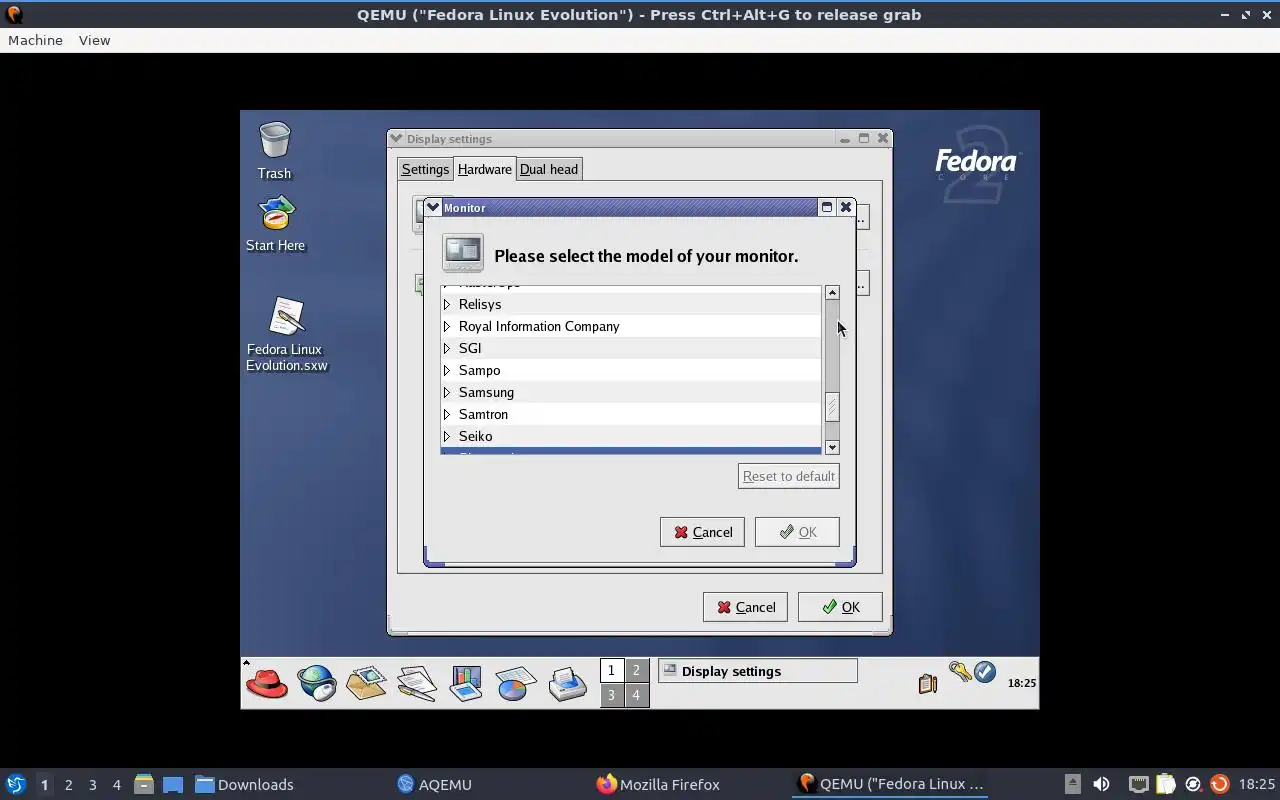Switch to the Downloads taskbar window
The width and height of the screenshot is (1280, 800).
pos(245,784)
